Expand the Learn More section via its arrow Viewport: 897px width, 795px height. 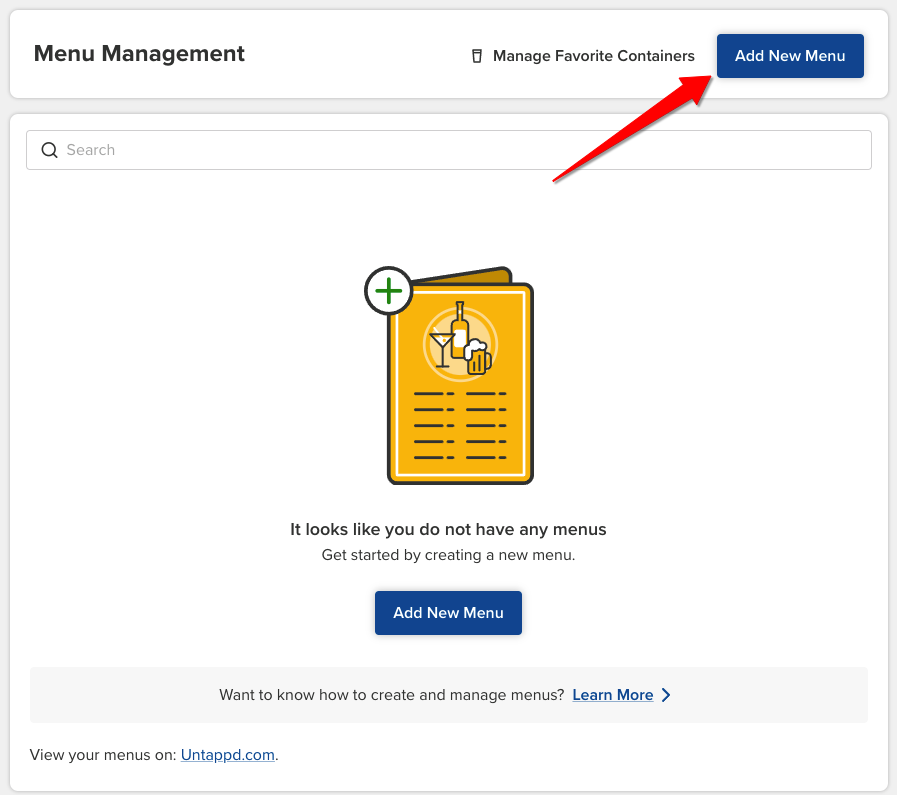point(667,694)
